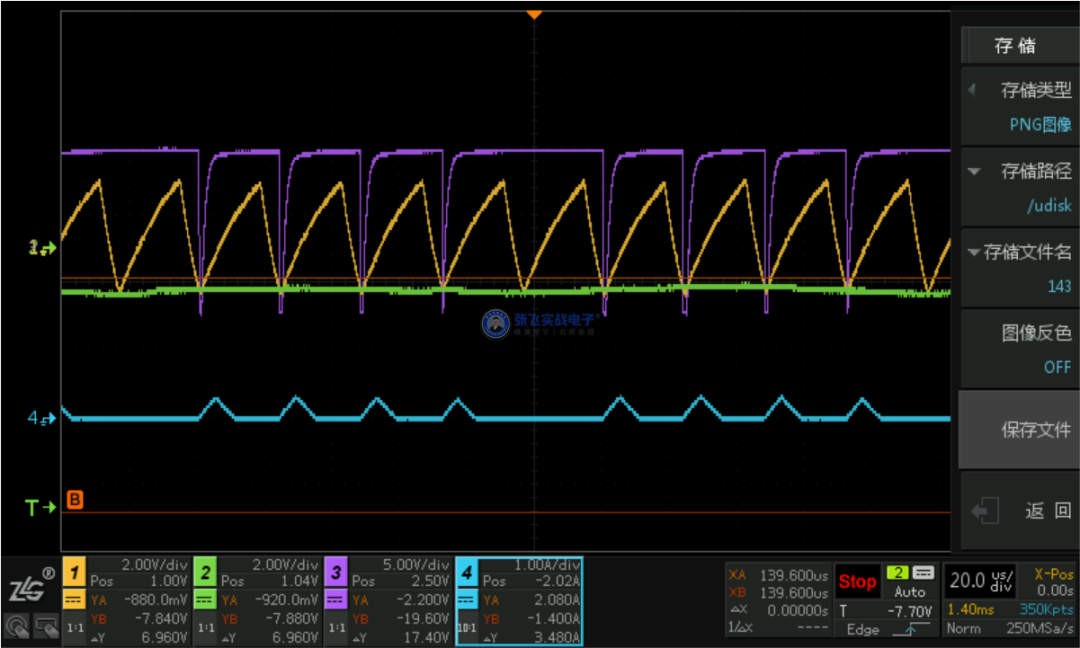1080x648 pixels.
Task: Click the Norm acquisition mode label
Action: 962,628
